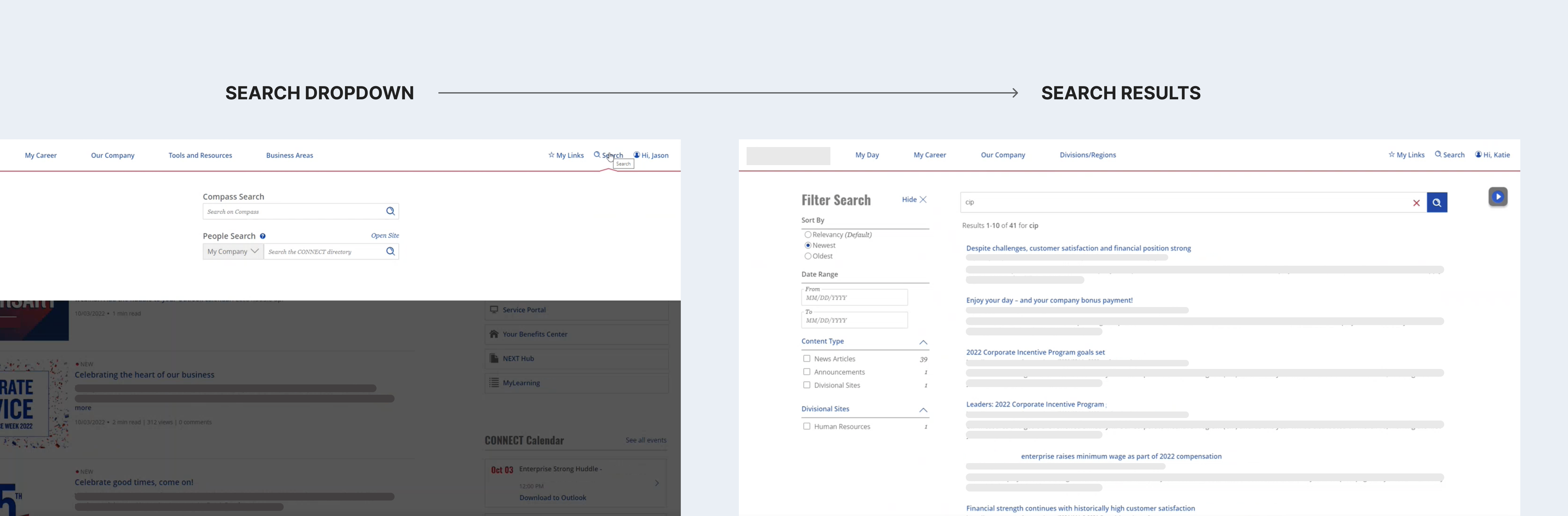The width and height of the screenshot is (1568, 516).
Task: Click the blue search button in results
Action: tap(1436, 202)
